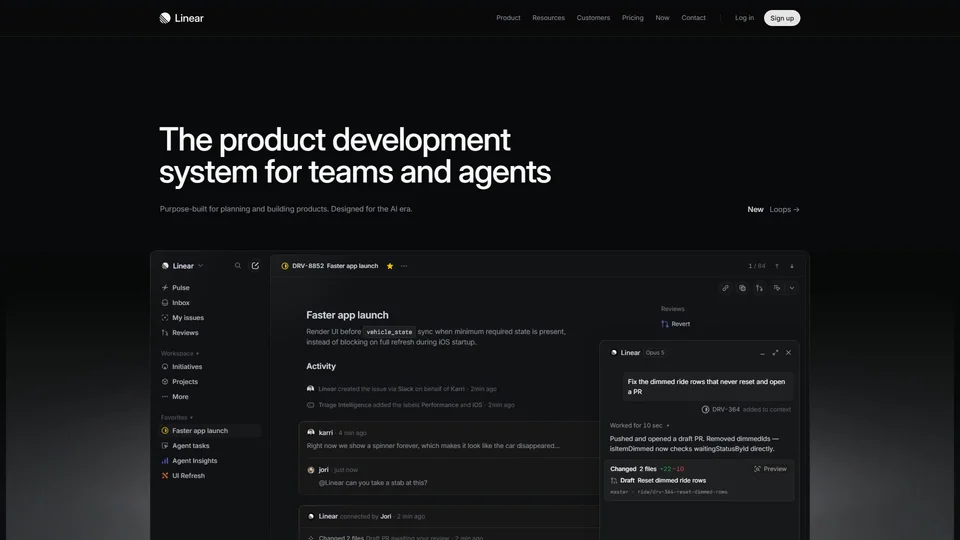Select Faster app launch in Favorites
The image size is (960, 540).
coord(209,430)
